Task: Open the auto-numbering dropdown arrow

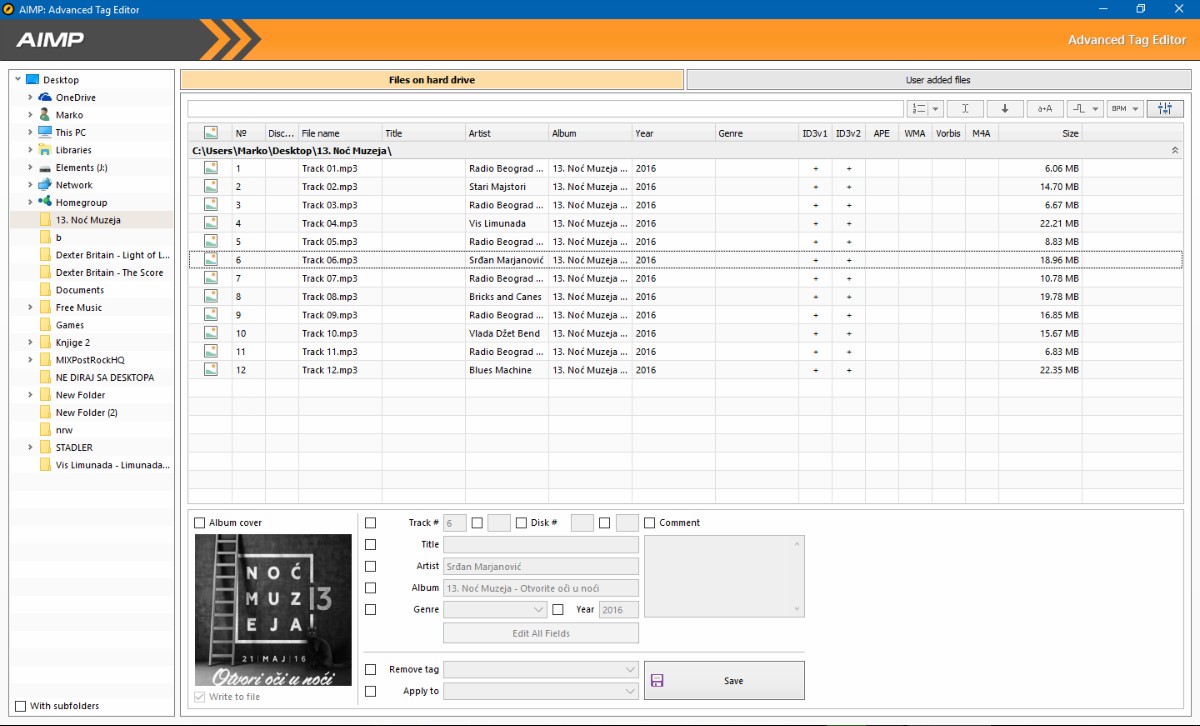Action: pyautogui.click(x=936, y=108)
